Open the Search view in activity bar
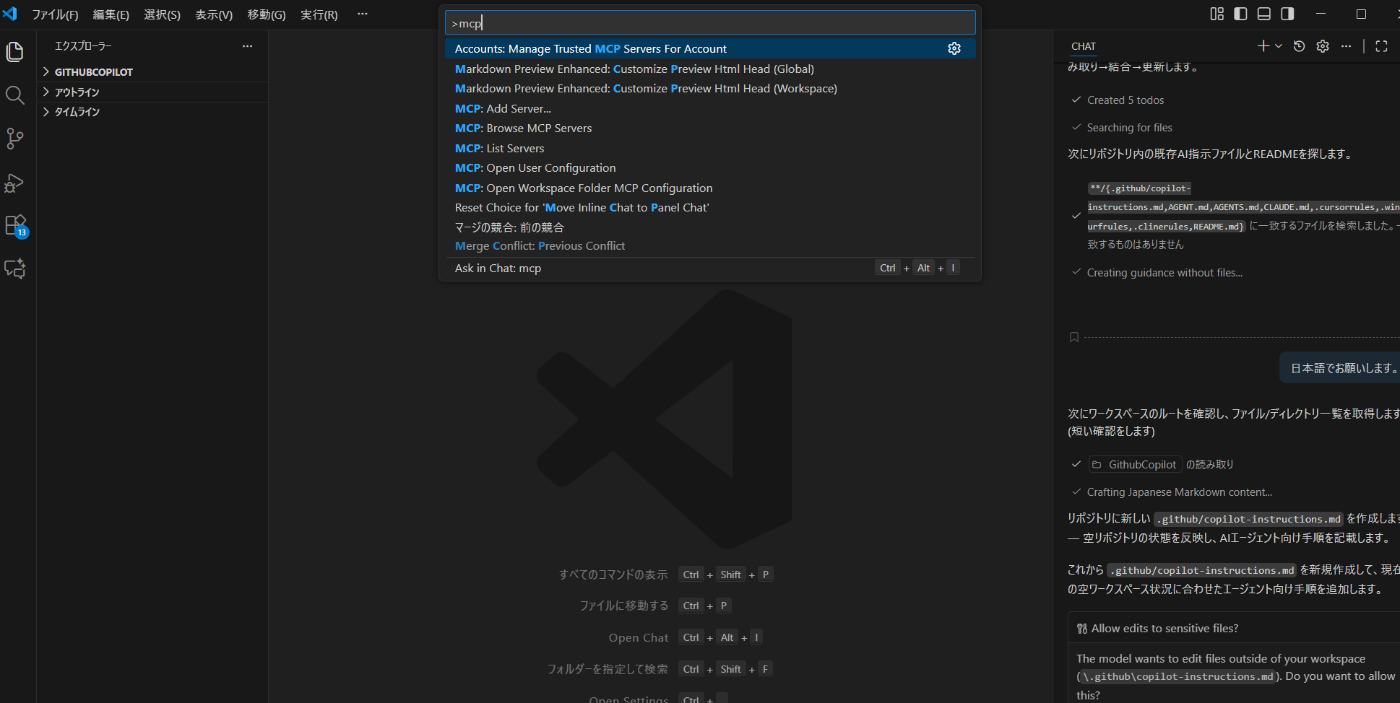 (15, 95)
